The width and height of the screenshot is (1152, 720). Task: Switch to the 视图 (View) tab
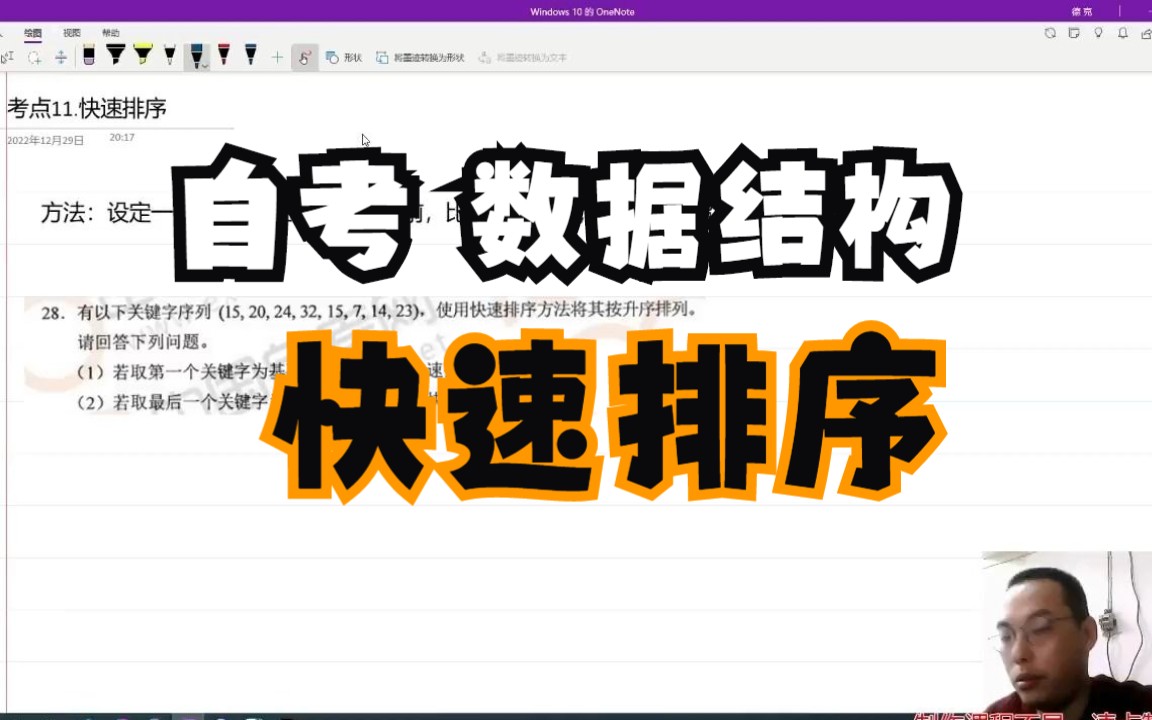pyautogui.click(x=70, y=32)
